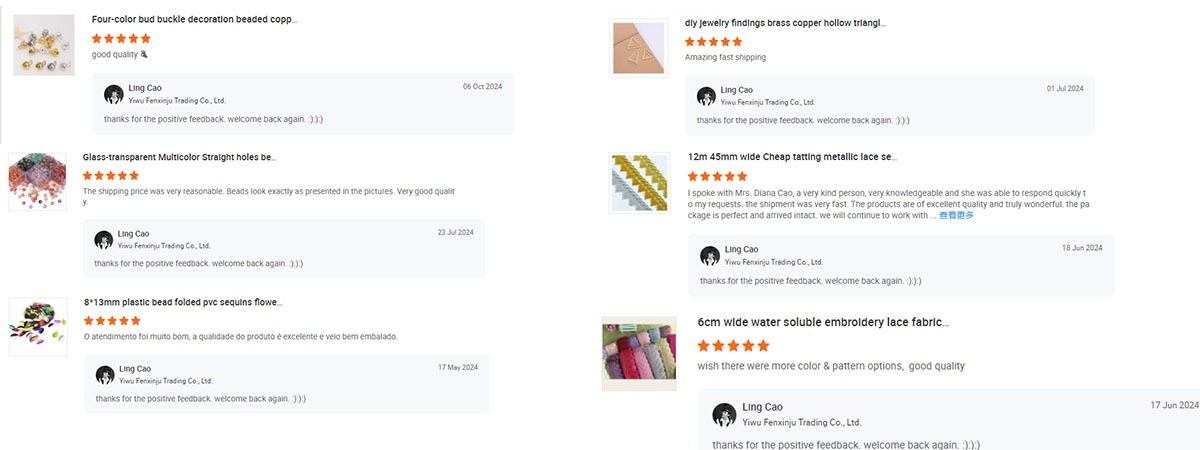Open the glass multicolor beads product thumbnail
This screenshot has width=1200, height=450.
(37, 181)
